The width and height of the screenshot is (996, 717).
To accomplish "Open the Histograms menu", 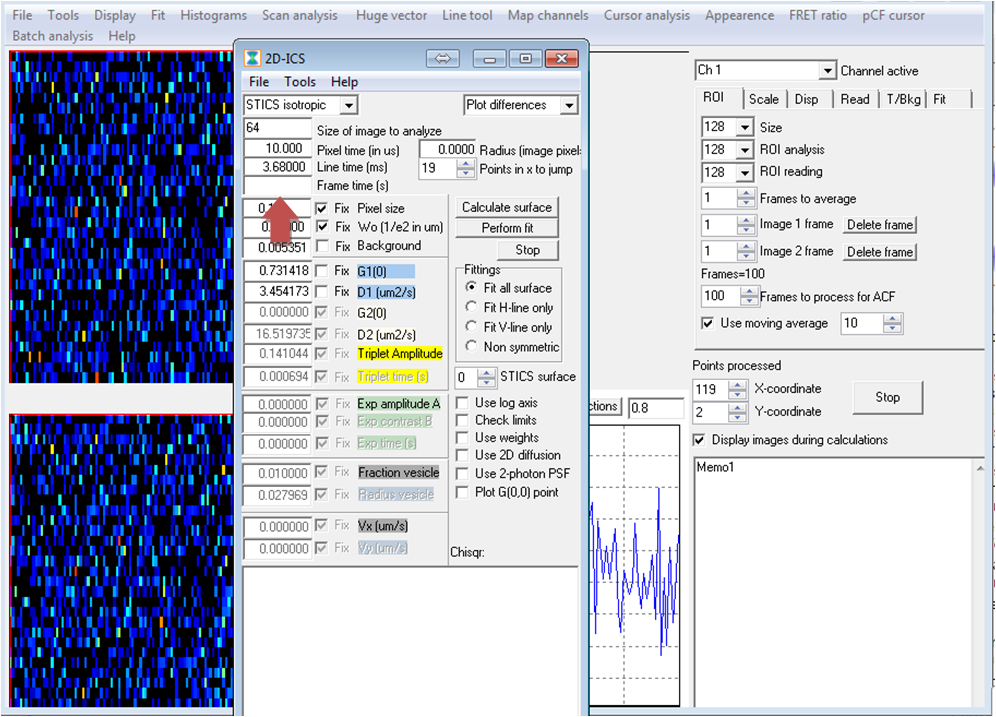I will point(214,15).
